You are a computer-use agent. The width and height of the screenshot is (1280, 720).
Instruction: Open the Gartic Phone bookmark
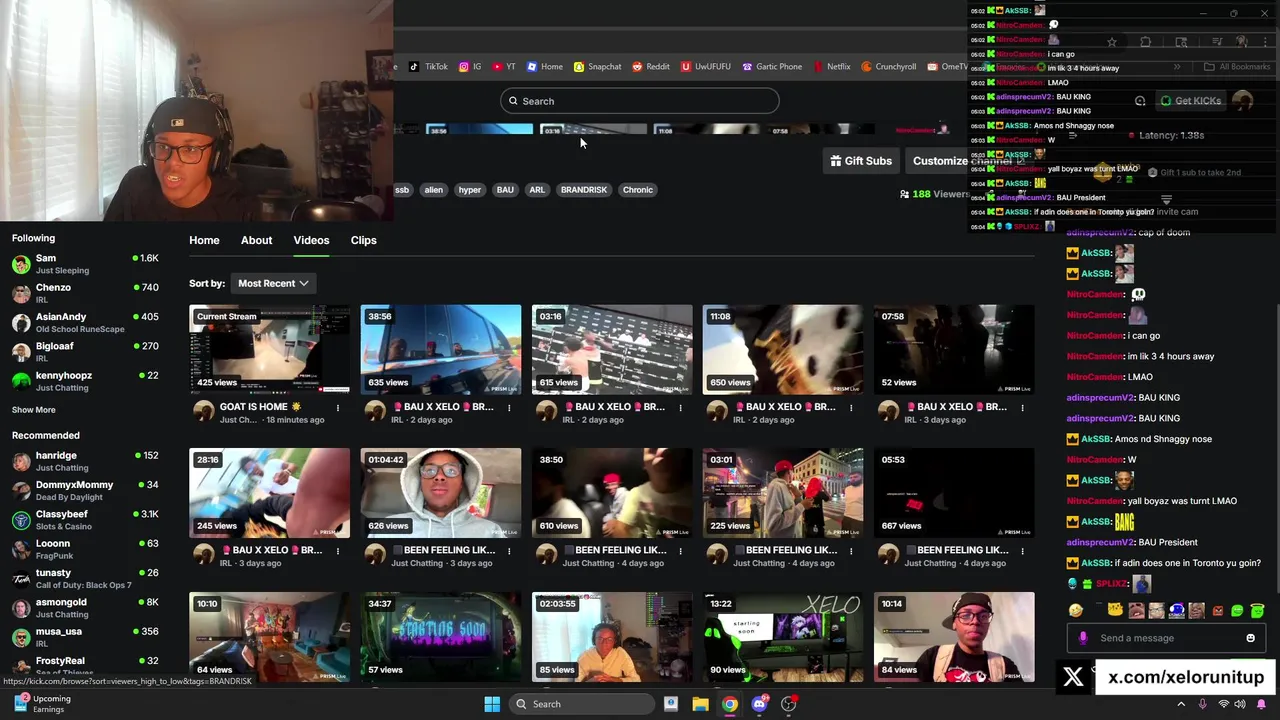(x=771, y=67)
